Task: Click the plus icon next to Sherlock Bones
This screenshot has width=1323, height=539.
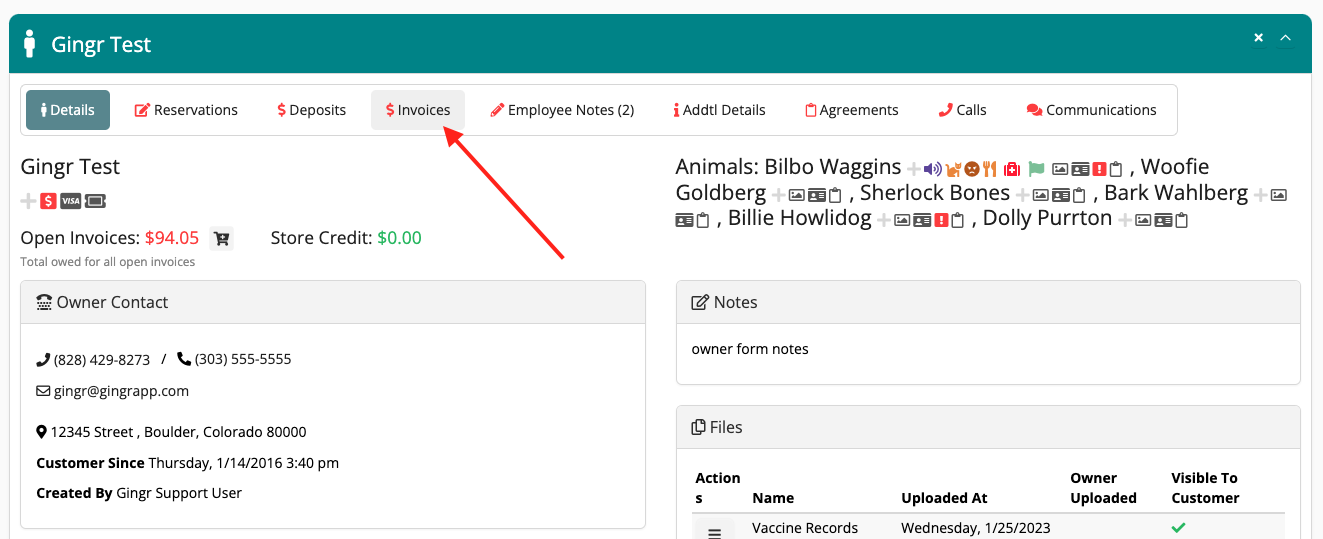Action: click(1023, 195)
